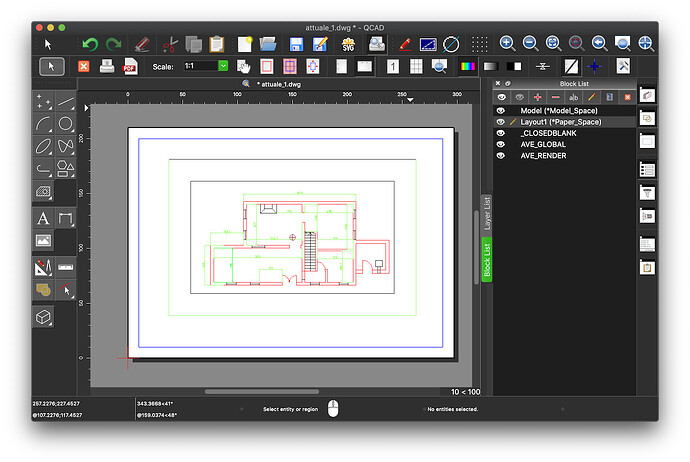This screenshot has width=690, height=462.
Task: Select landscape orientation page icon
Action: coord(364,66)
